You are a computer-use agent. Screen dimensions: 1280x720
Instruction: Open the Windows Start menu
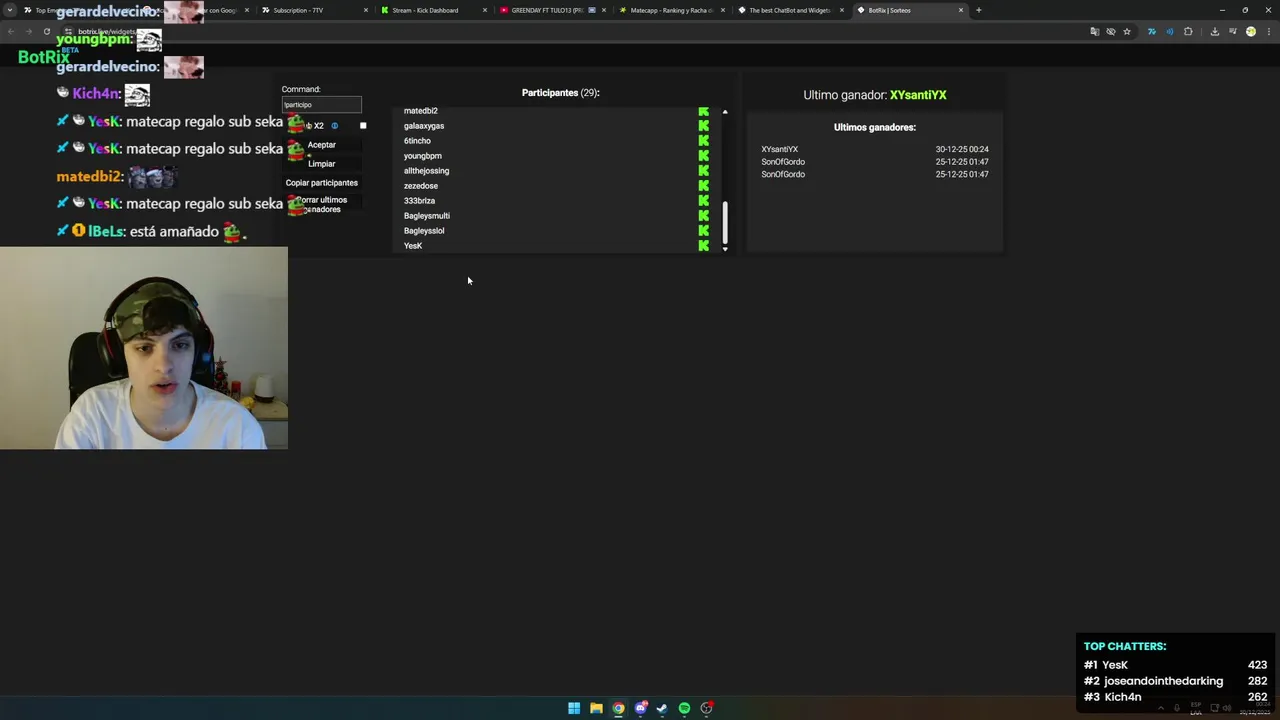click(574, 708)
